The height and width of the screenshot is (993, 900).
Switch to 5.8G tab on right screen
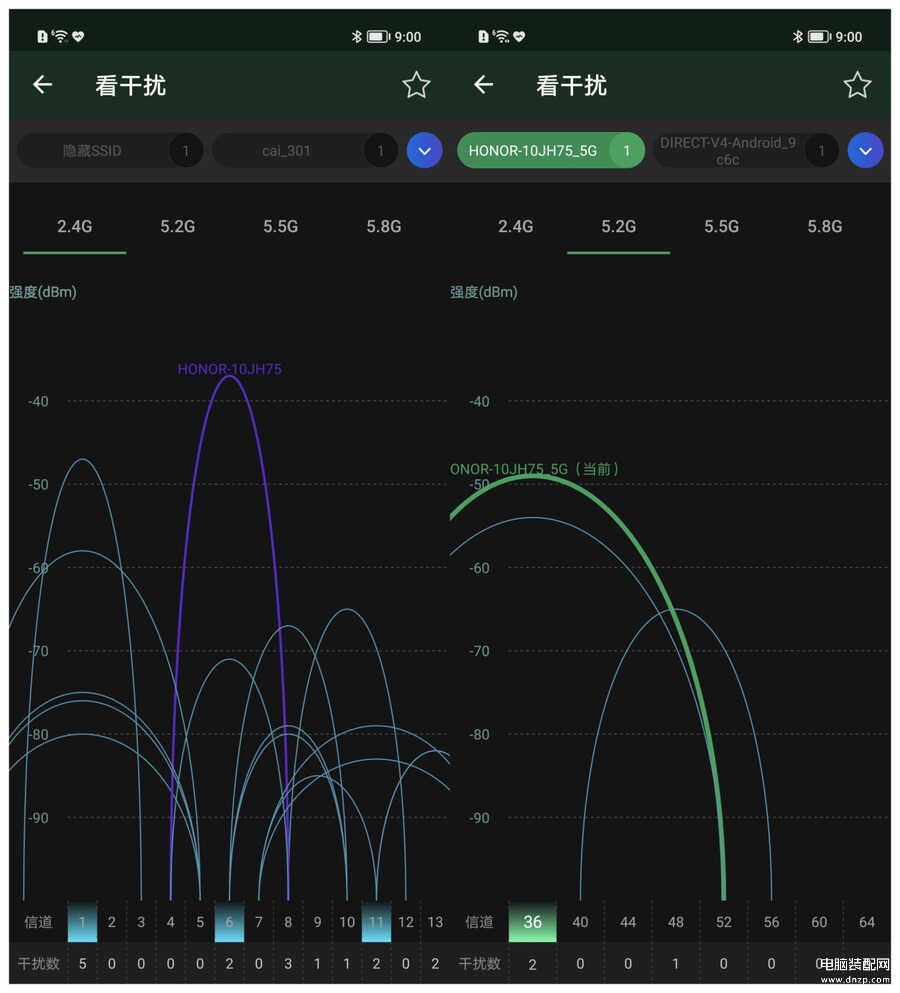(x=825, y=226)
